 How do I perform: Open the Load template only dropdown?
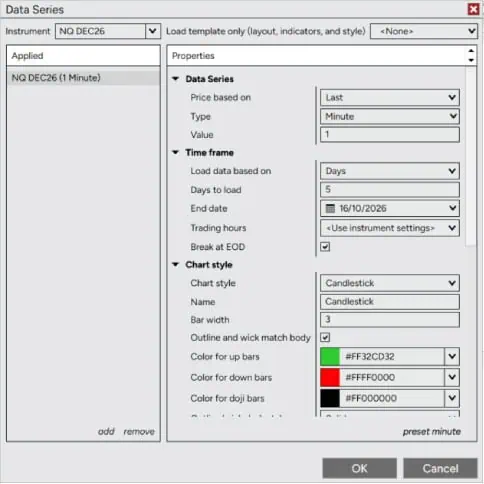[423, 31]
